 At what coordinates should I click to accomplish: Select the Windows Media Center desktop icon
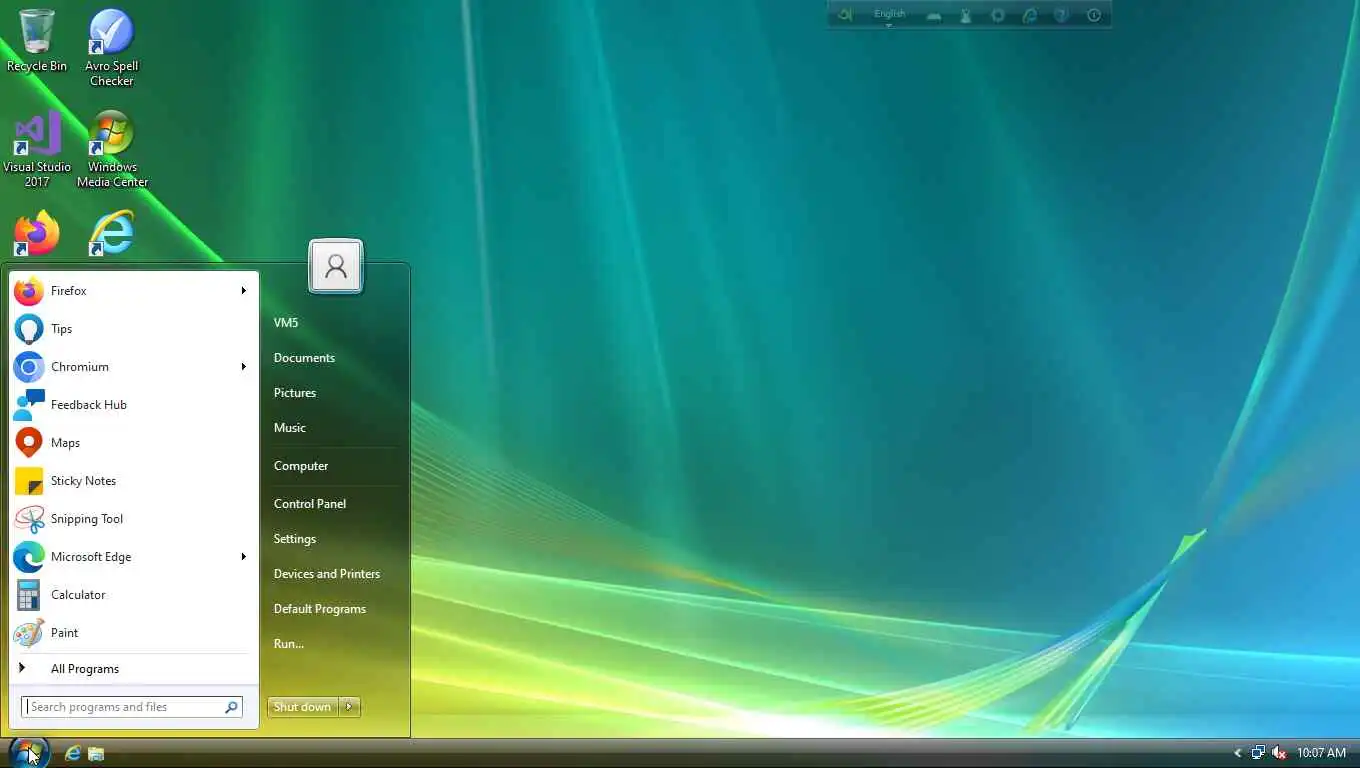point(112,148)
